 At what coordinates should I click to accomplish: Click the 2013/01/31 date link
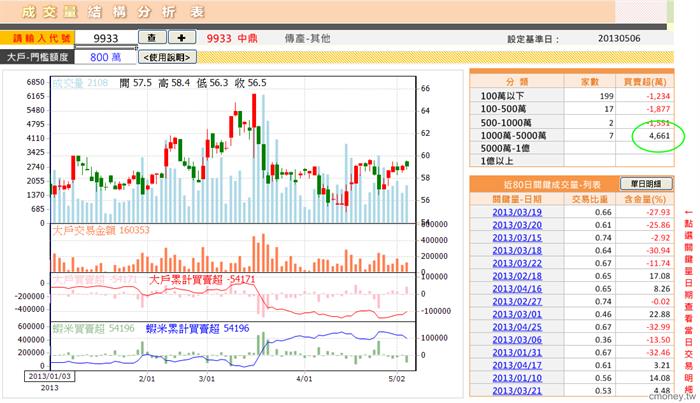pyautogui.click(x=518, y=351)
